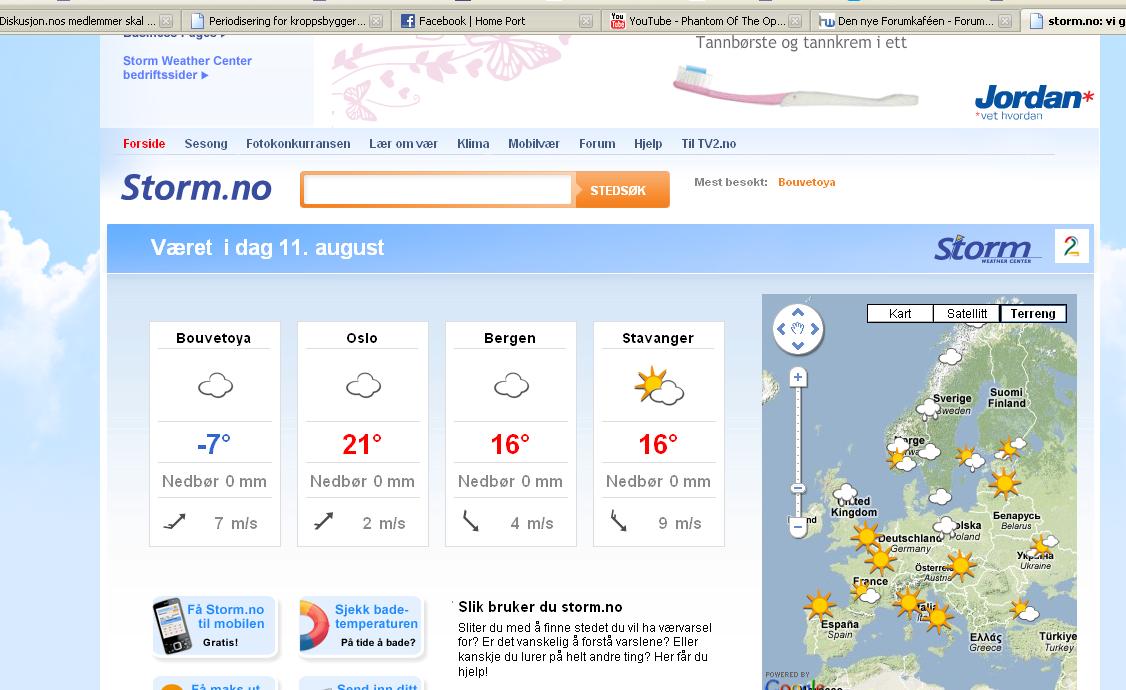Click the Storm Weather Center logo
This screenshot has width=1126, height=690.
click(x=987, y=249)
